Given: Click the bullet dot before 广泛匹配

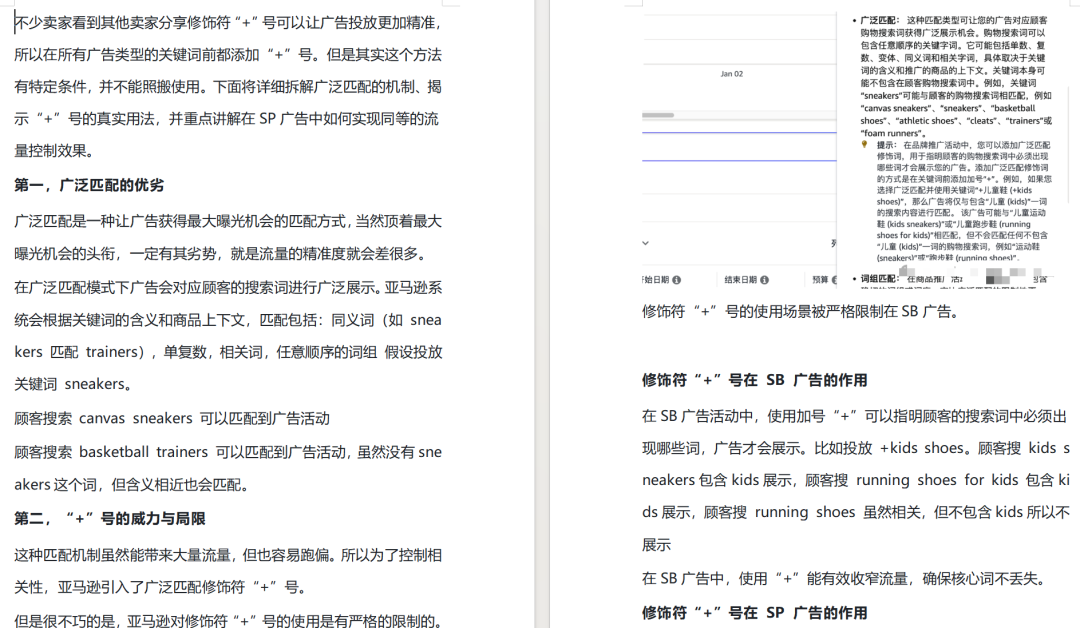Looking at the screenshot, I should pyautogui.click(x=852, y=20).
